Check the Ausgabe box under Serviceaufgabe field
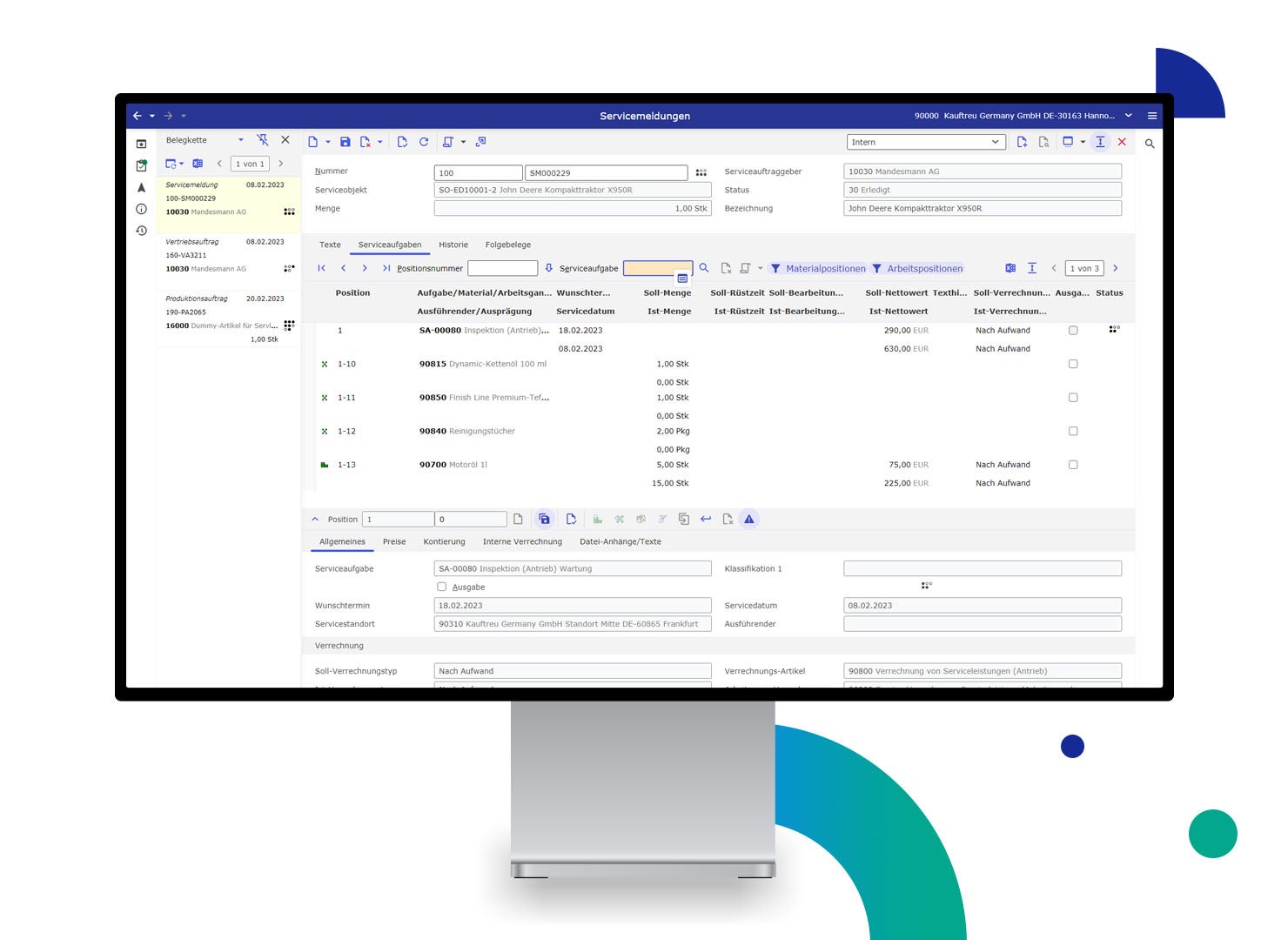 pyautogui.click(x=442, y=587)
